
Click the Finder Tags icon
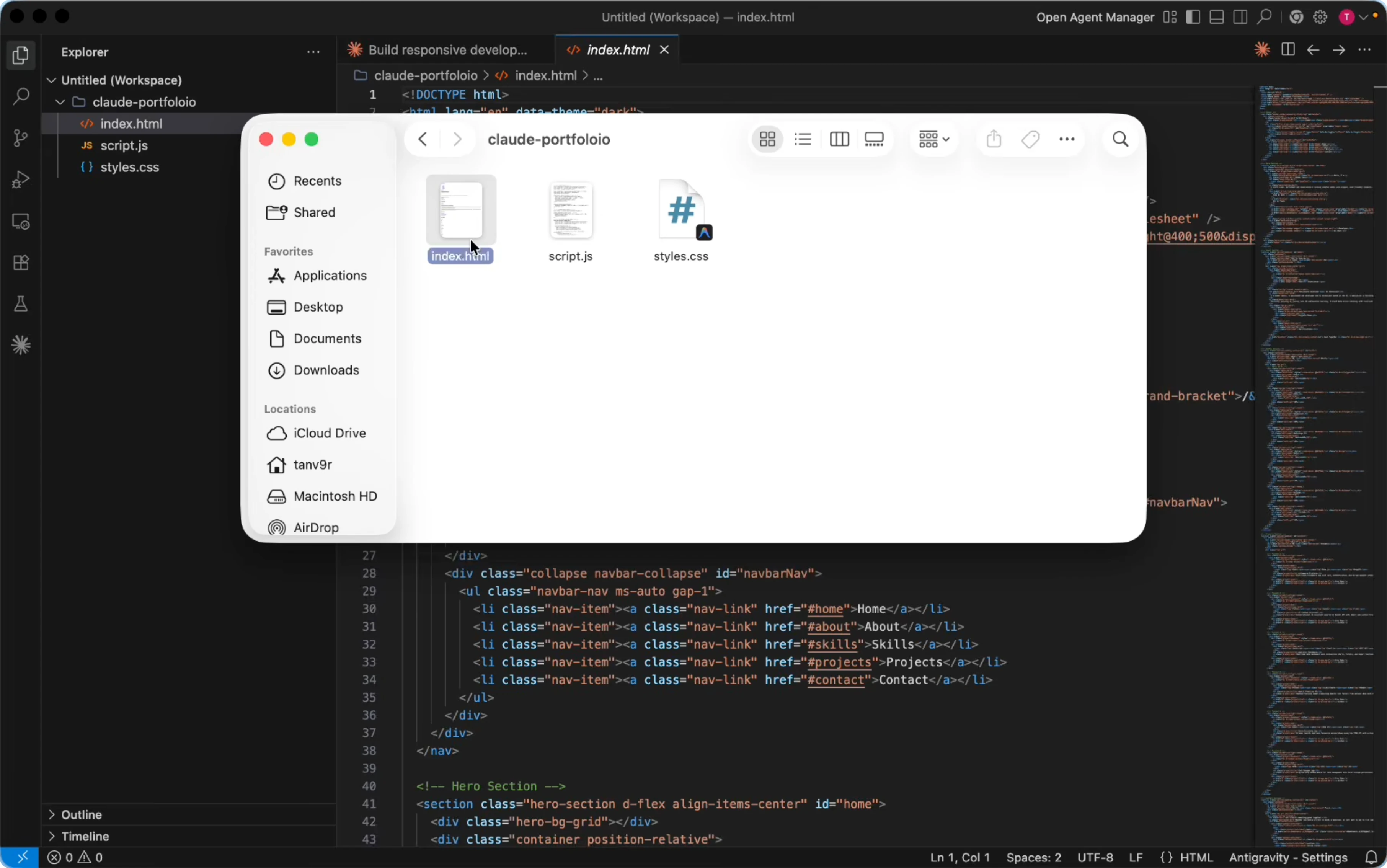click(1030, 139)
